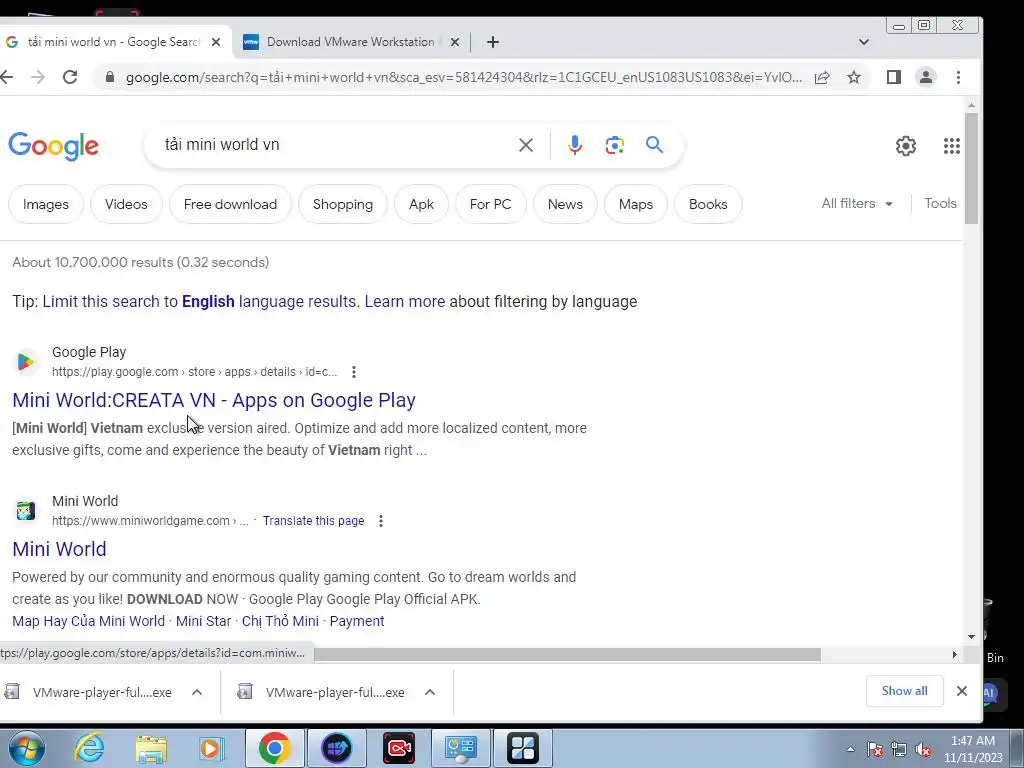Select the Free download filter chip
Screen dimensions: 1024x768
pos(231,204)
